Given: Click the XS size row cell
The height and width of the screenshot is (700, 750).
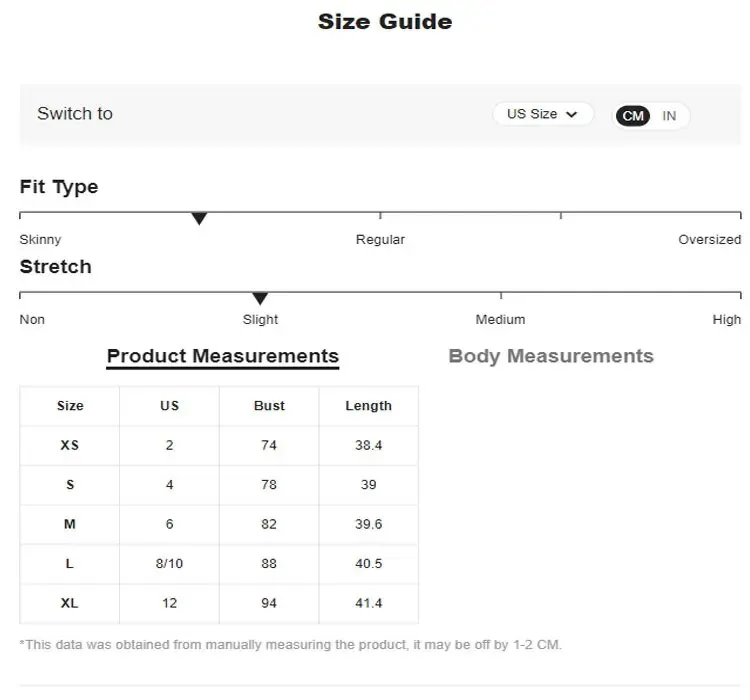Looking at the screenshot, I should (70, 445).
